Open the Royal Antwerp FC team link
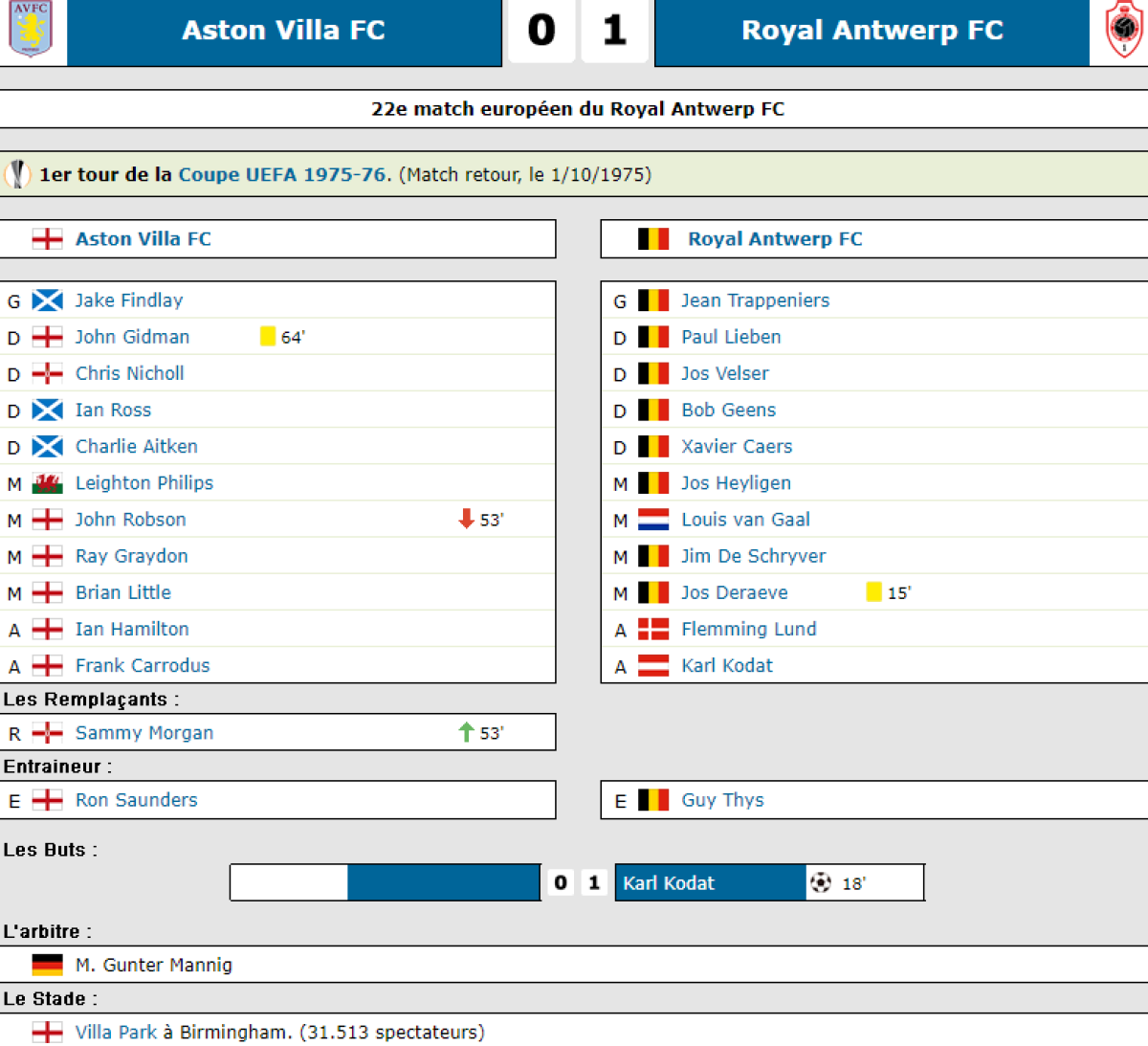1148x1046 pixels. (x=775, y=239)
